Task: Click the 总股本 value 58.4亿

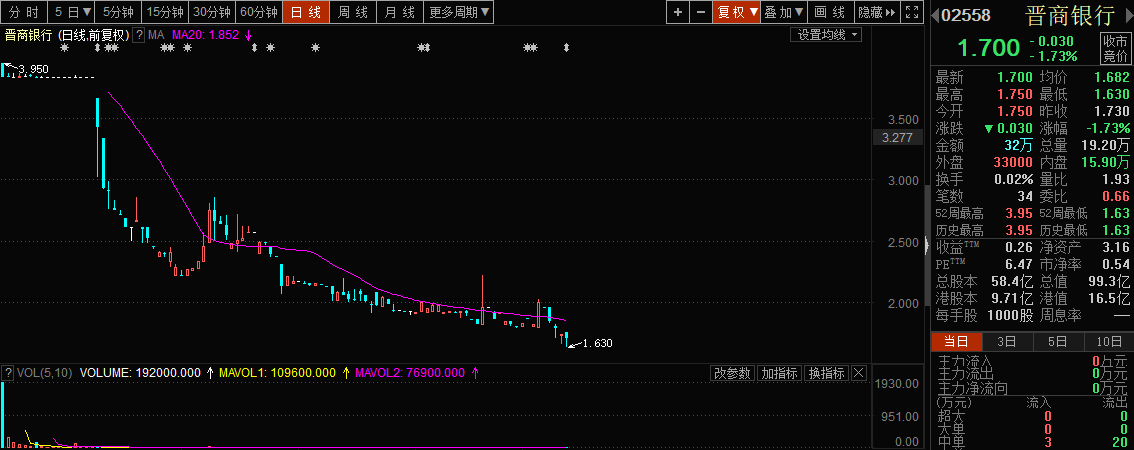Action: (1014, 281)
